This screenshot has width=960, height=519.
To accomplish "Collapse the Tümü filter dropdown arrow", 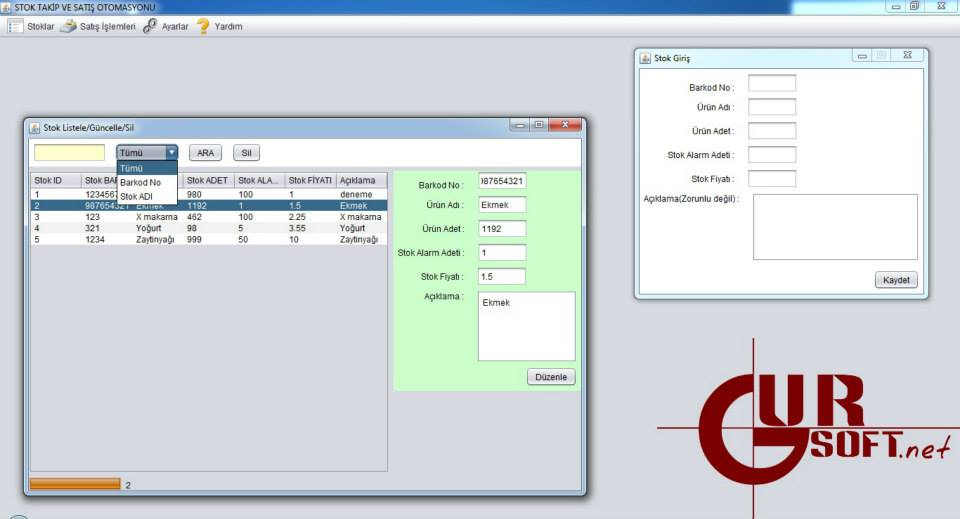I will tap(171, 153).
